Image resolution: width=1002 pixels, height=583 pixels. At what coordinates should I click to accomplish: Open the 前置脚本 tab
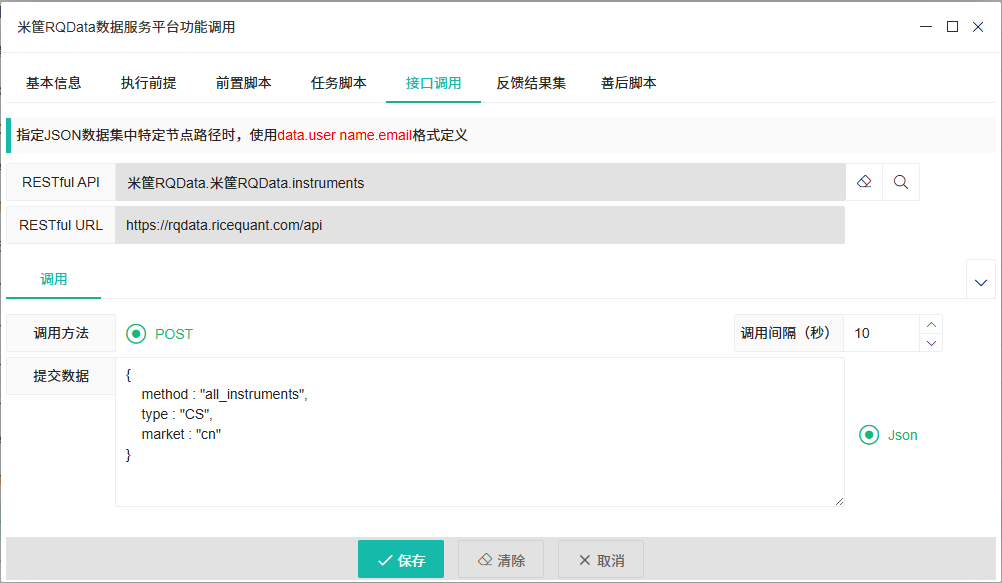click(x=242, y=84)
